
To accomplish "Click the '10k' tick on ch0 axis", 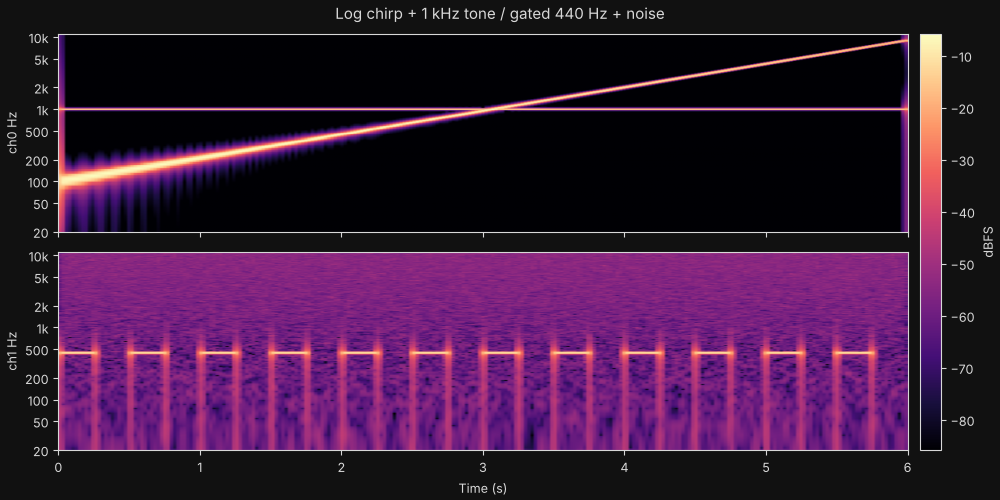I will pos(40,38).
